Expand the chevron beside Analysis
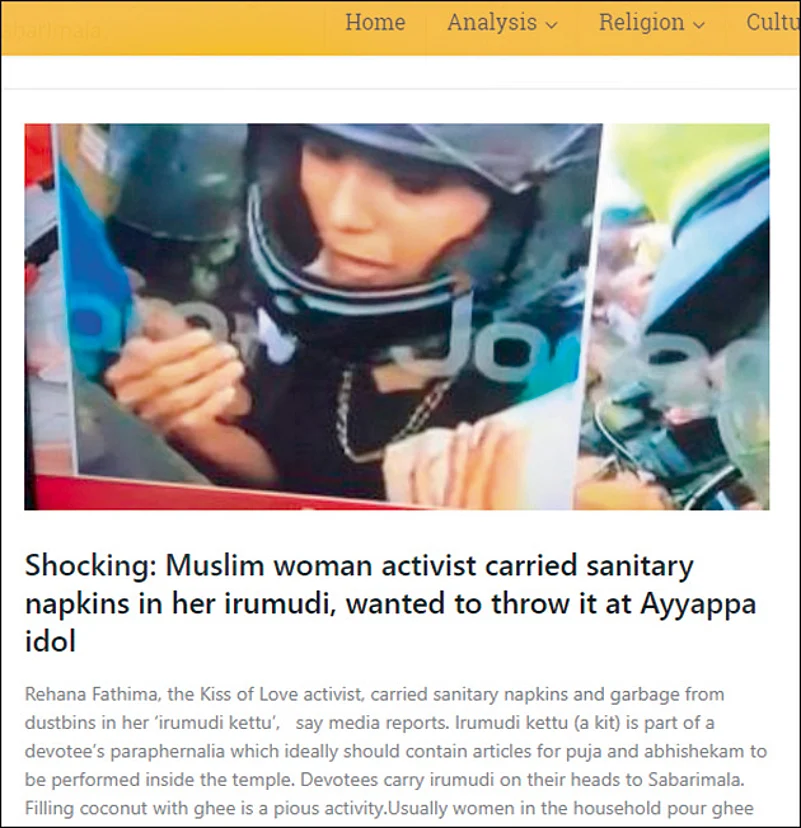801x828 pixels. click(551, 25)
